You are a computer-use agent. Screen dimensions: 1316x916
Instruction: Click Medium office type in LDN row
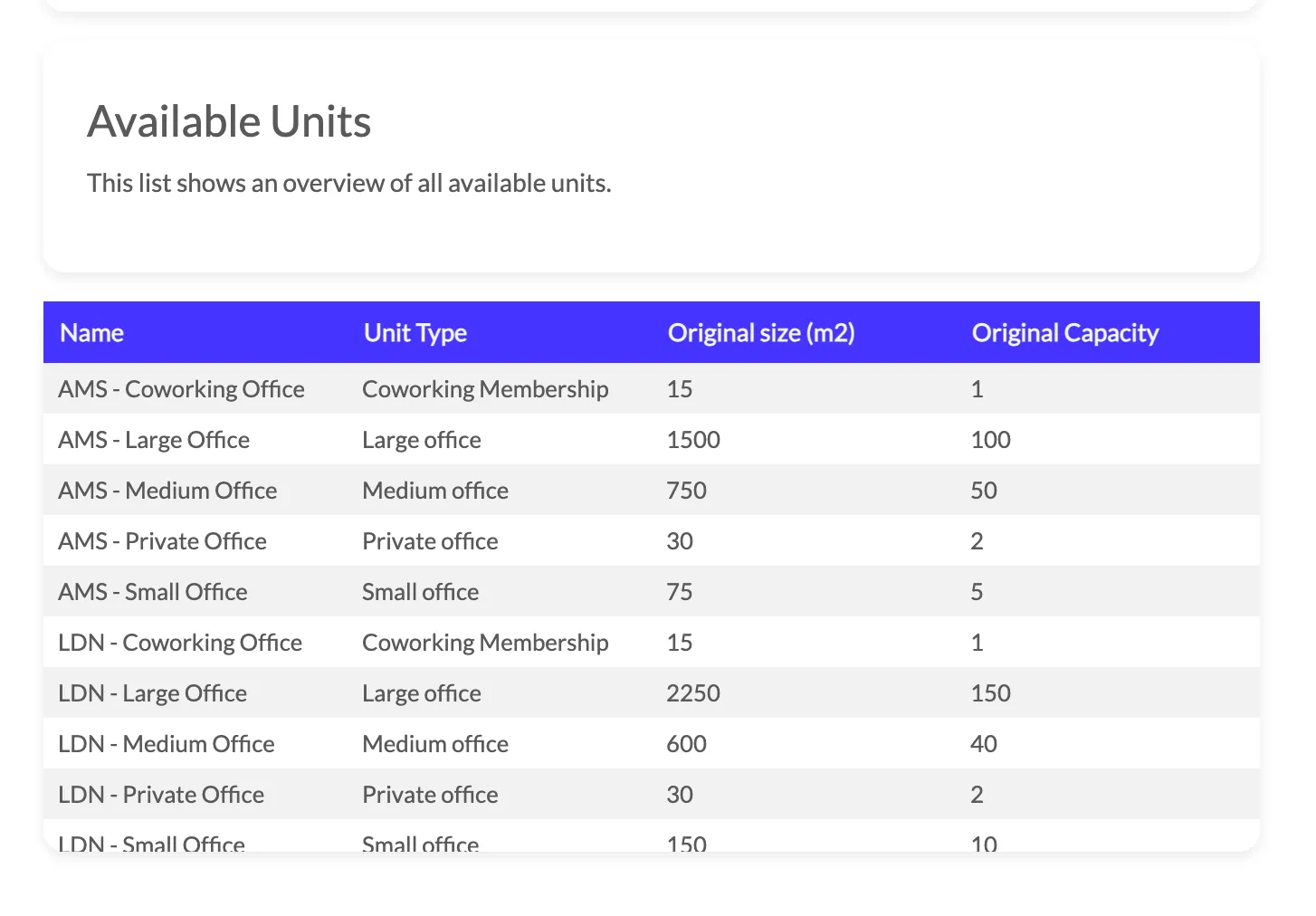(435, 744)
